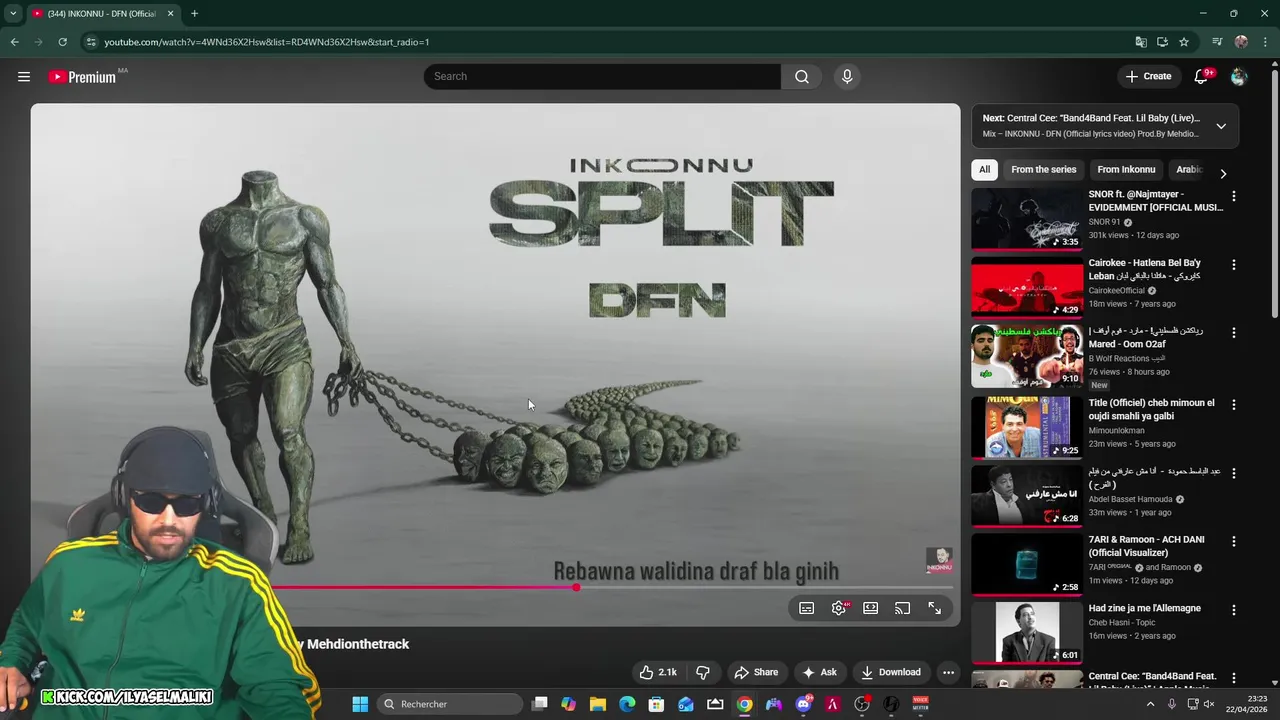Image resolution: width=1280 pixels, height=720 pixels.
Task: Select the From Inkonnu chip
Action: (1126, 170)
